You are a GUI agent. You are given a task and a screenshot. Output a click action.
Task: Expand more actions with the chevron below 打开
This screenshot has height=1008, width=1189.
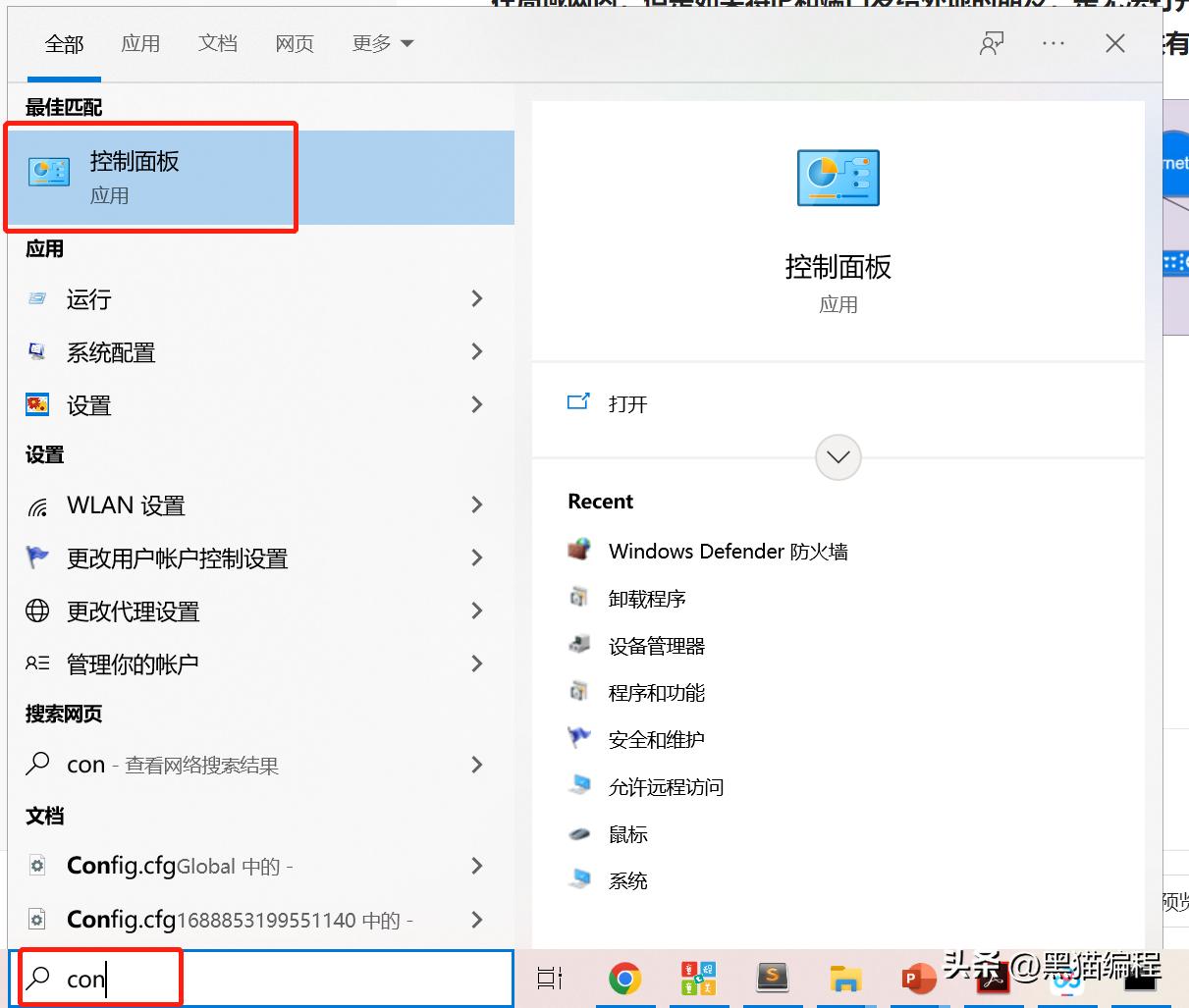click(838, 456)
